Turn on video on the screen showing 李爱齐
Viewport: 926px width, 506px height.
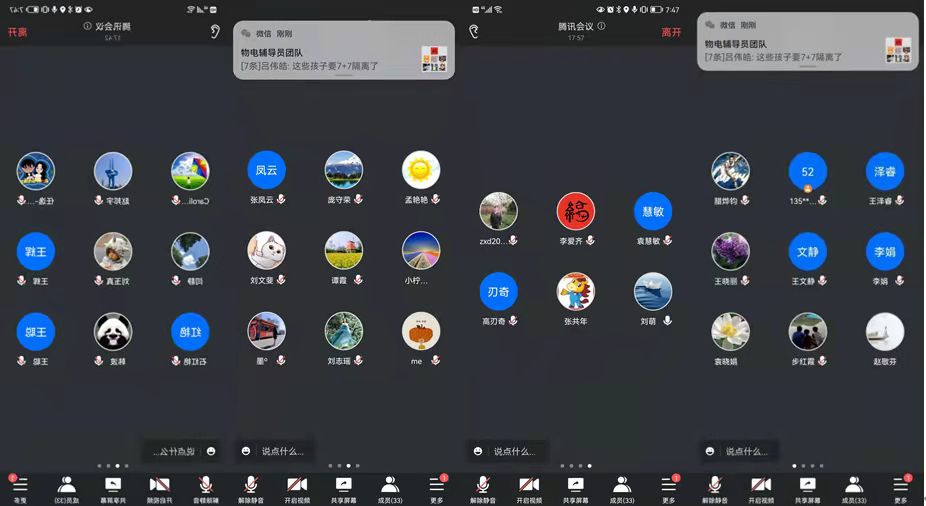[x=529, y=488]
